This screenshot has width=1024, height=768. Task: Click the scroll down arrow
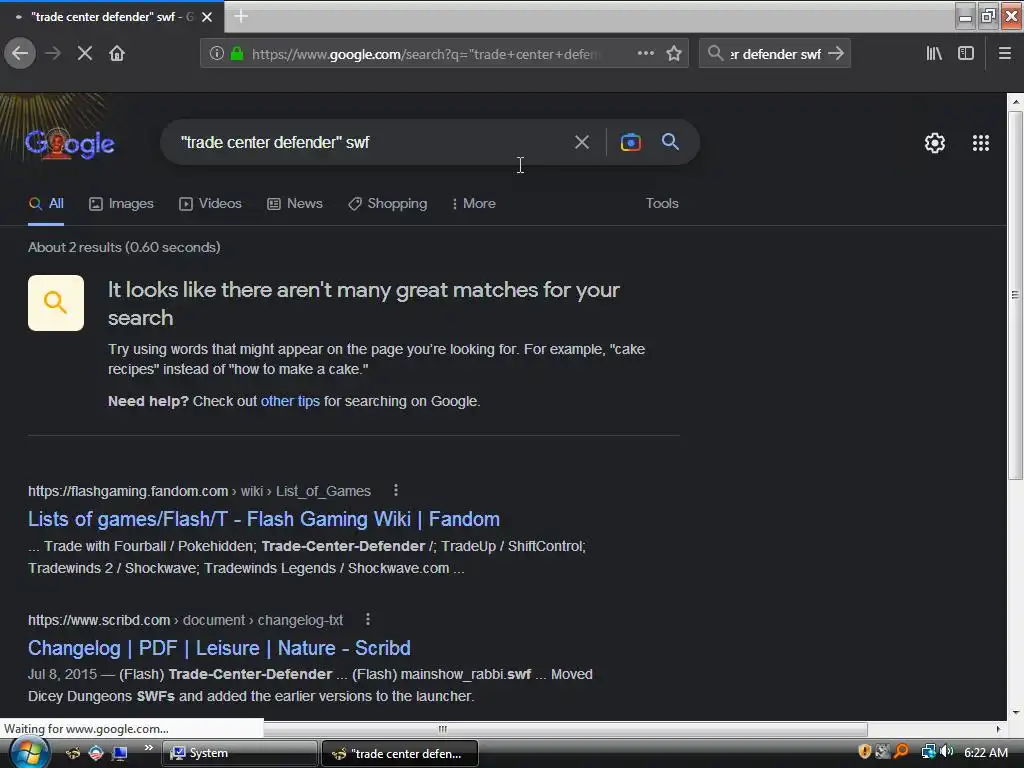(x=1016, y=712)
